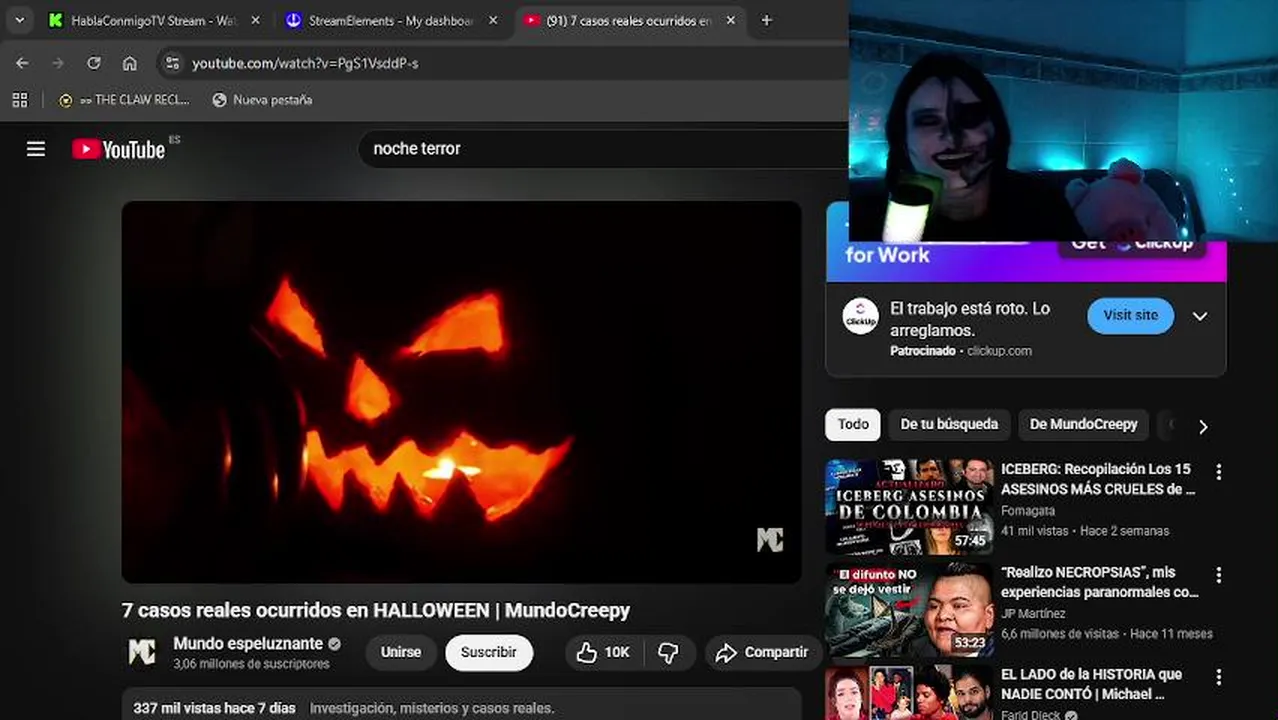Image resolution: width=1278 pixels, height=720 pixels.
Task: Select the 7 casos reales YouTube tab
Action: coord(617,20)
